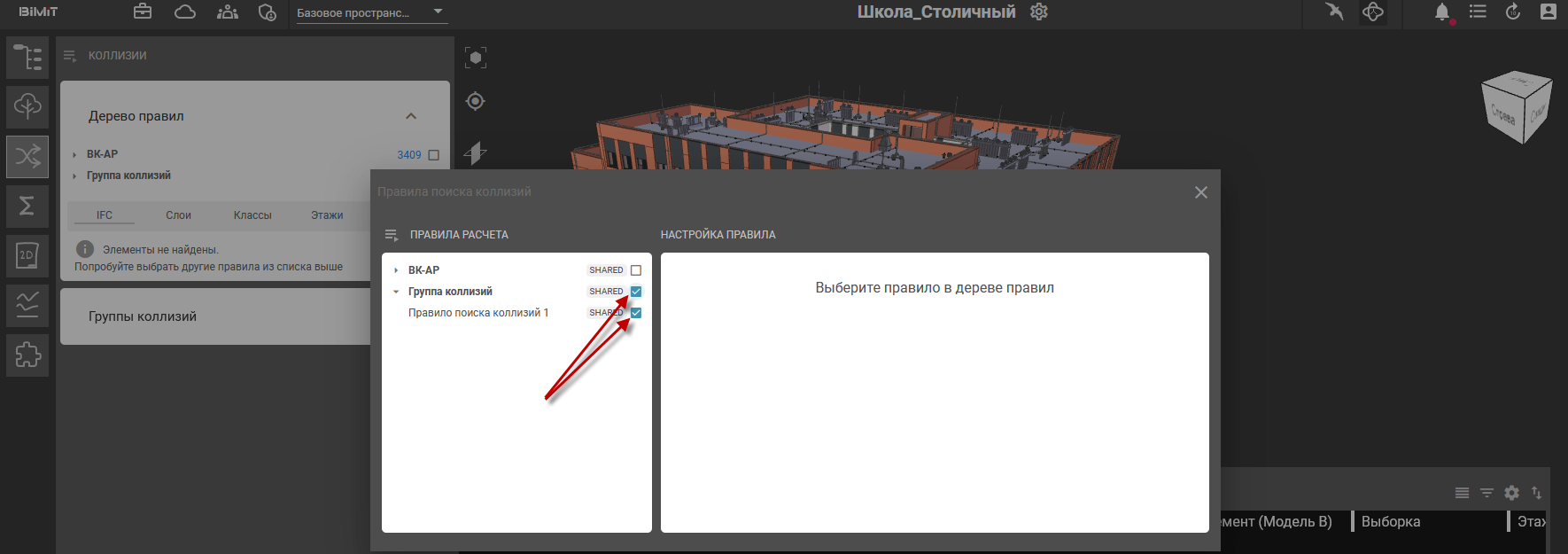The image size is (1568, 554).
Task: Click the 3D view orientation cube
Action: (1516, 107)
